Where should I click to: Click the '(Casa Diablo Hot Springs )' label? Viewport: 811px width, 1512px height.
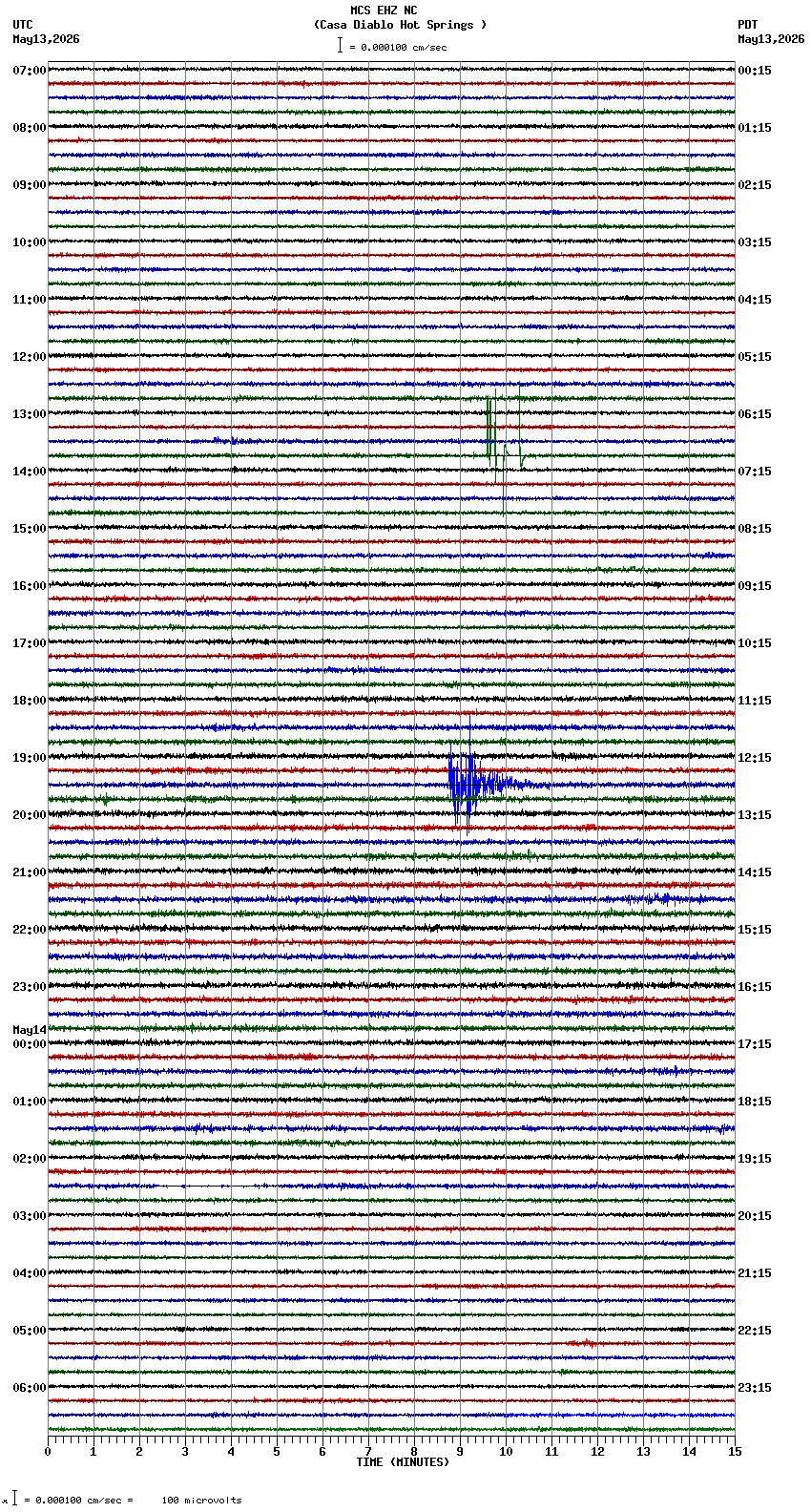tap(400, 25)
